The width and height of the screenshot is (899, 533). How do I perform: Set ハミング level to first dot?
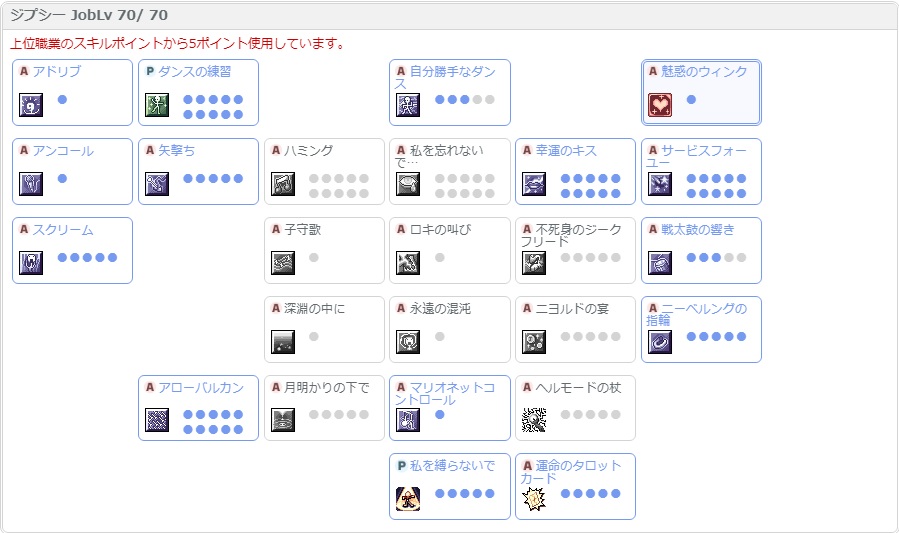(x=314, y=179)
